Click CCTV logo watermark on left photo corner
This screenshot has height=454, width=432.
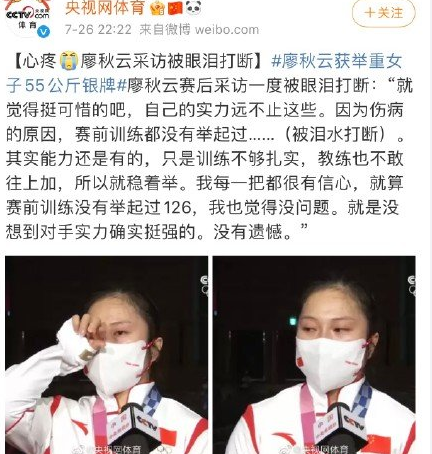pos(204,284)
